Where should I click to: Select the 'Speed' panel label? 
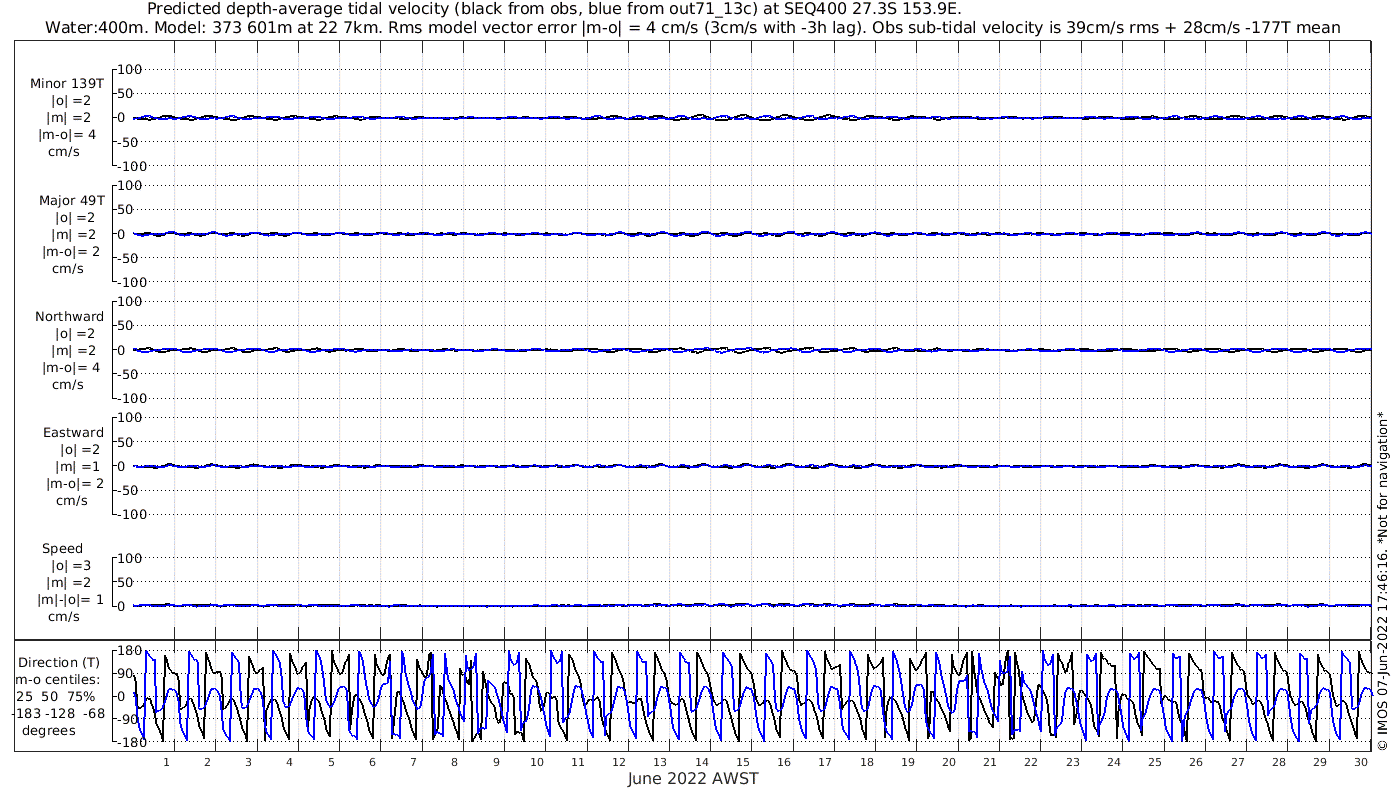pyautogui.click(x=62, y=548)
